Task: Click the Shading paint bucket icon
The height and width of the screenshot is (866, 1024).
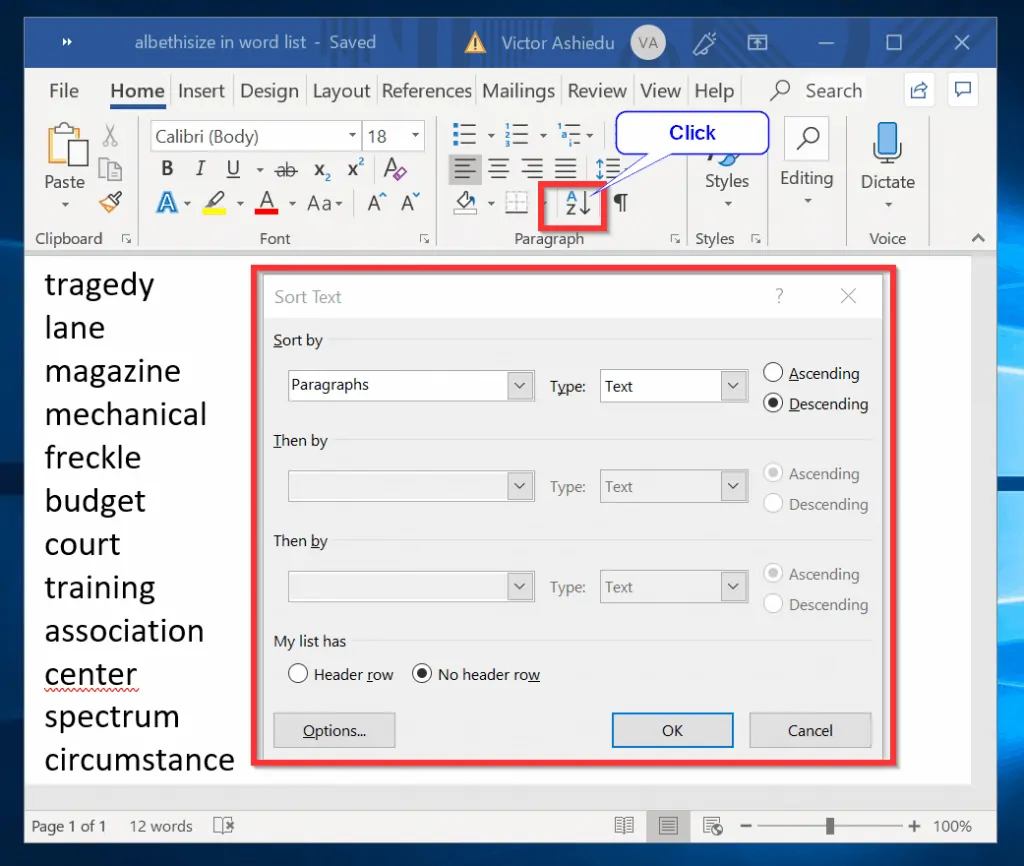Action: click(466, 203)
